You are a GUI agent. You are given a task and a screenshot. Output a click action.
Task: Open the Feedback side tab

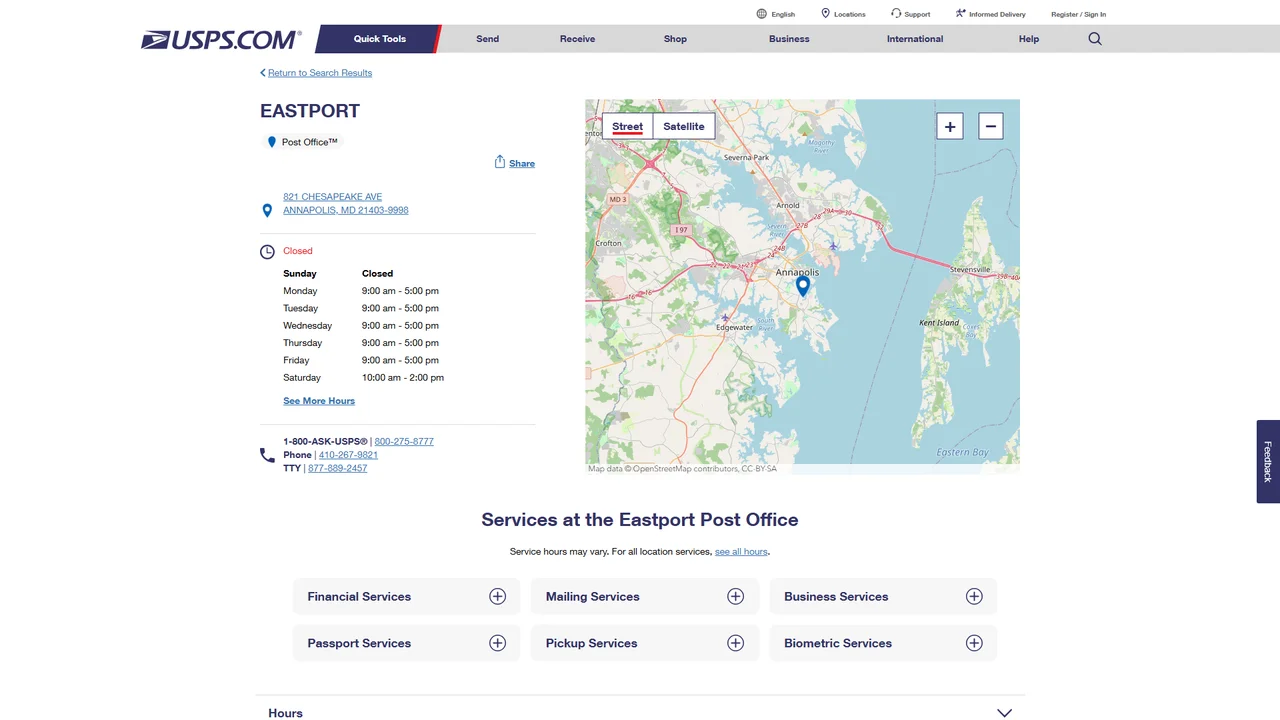tap(1268, 461)
